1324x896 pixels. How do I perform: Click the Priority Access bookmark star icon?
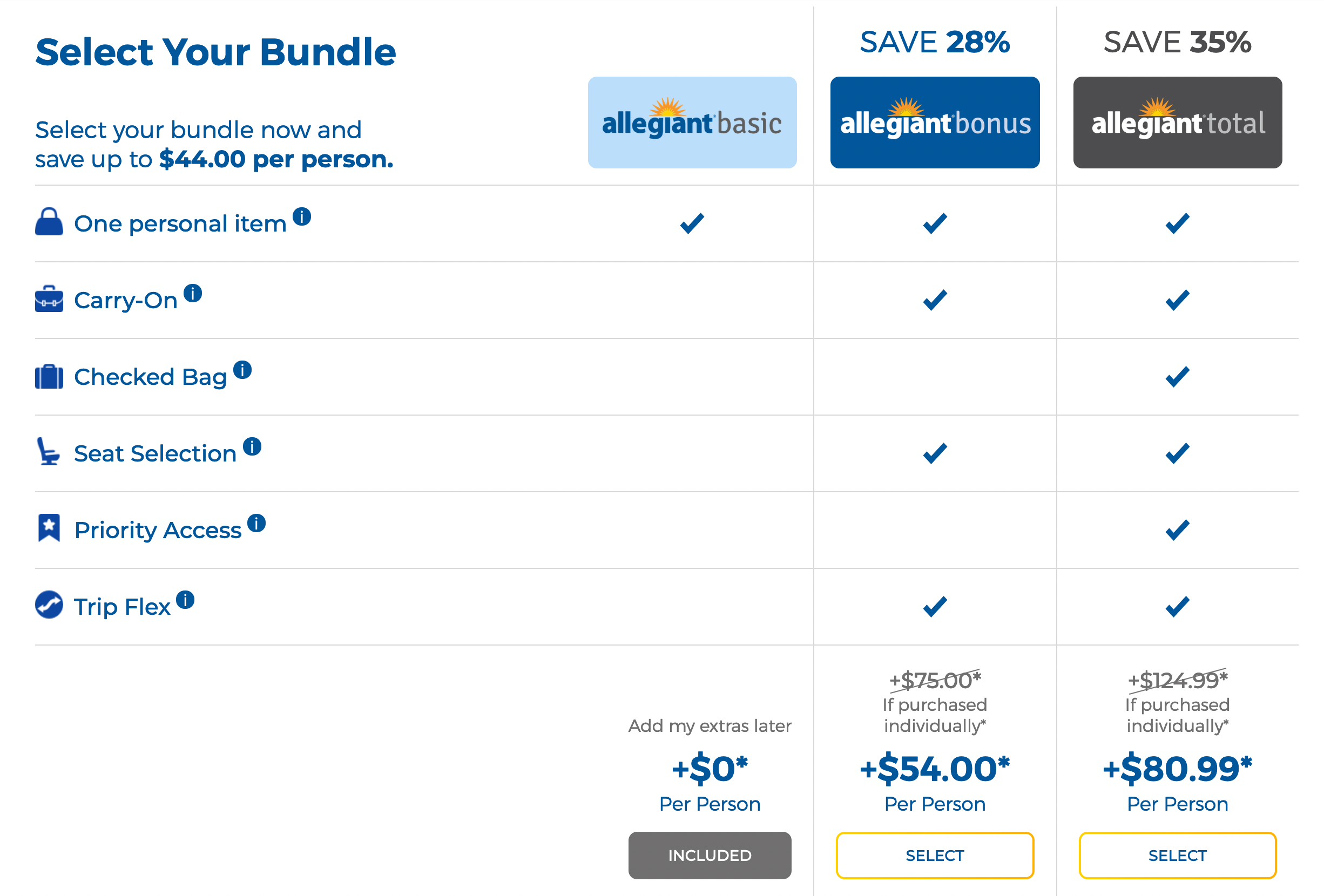tap(49, 528)
